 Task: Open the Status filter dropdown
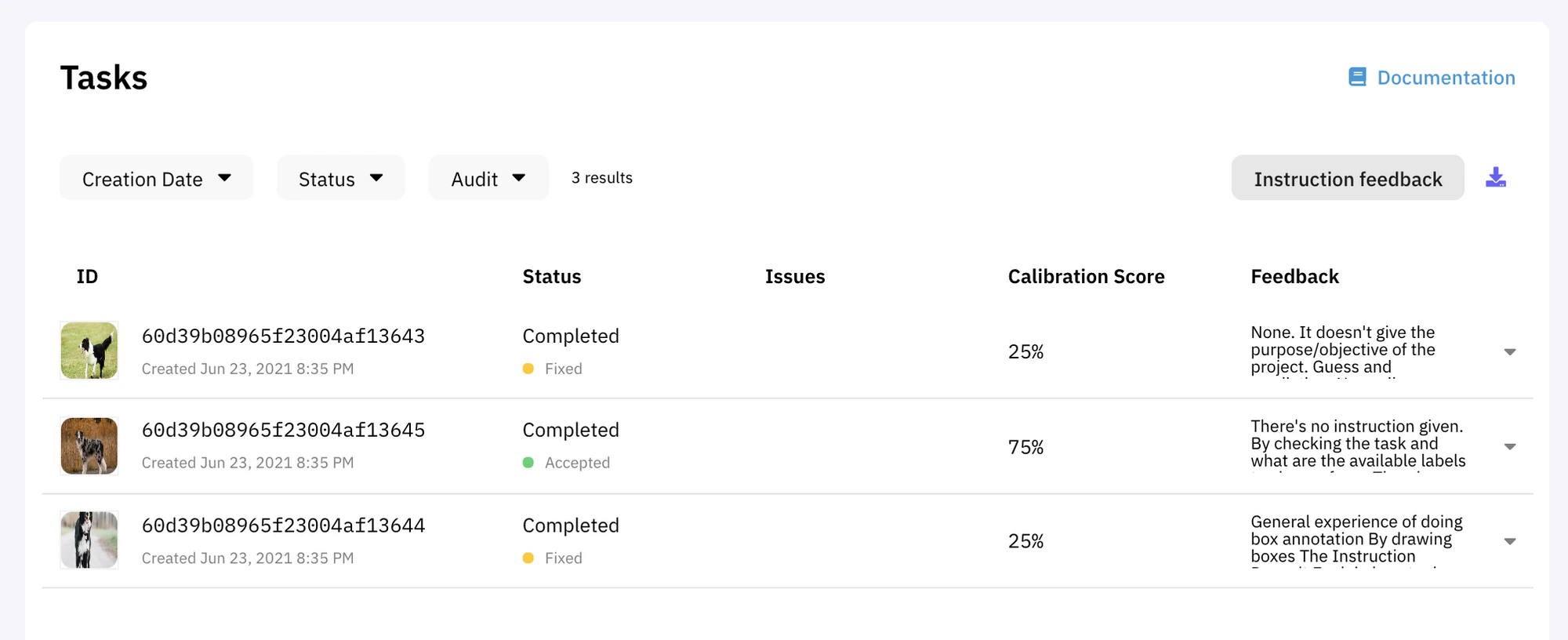click(341, 178)
